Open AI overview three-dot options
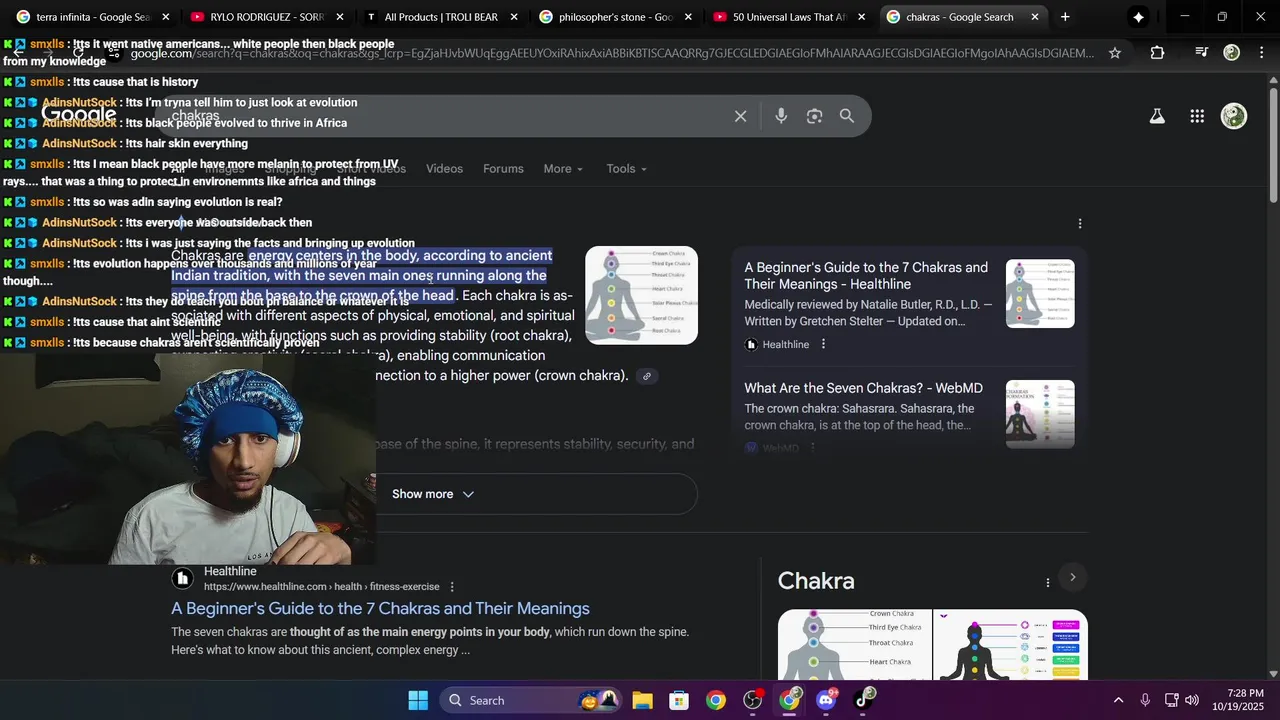This screenshot has width=1280, height=720. pos(1079,224)
